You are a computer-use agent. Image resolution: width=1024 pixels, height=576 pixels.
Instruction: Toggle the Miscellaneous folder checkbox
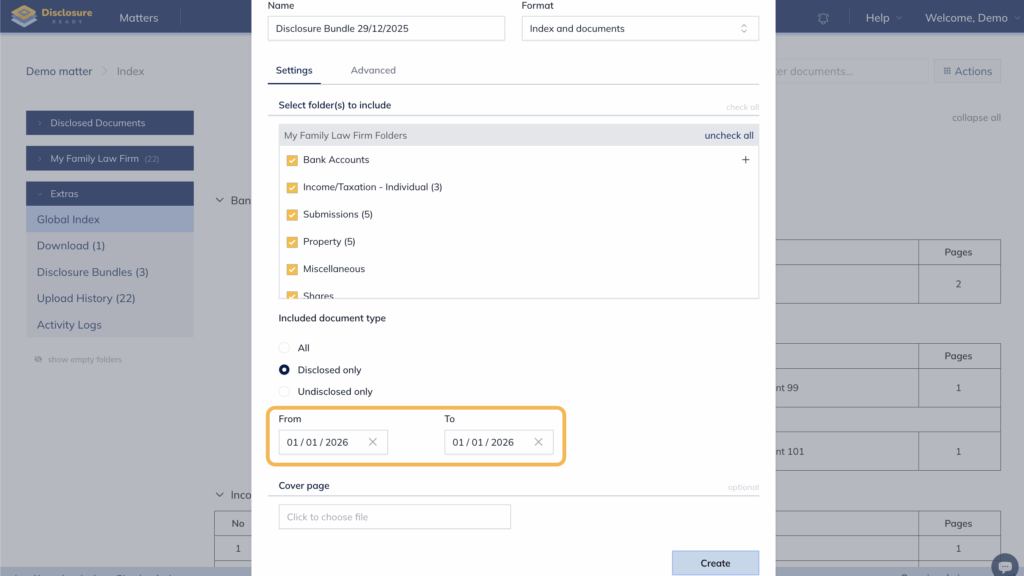292,269
